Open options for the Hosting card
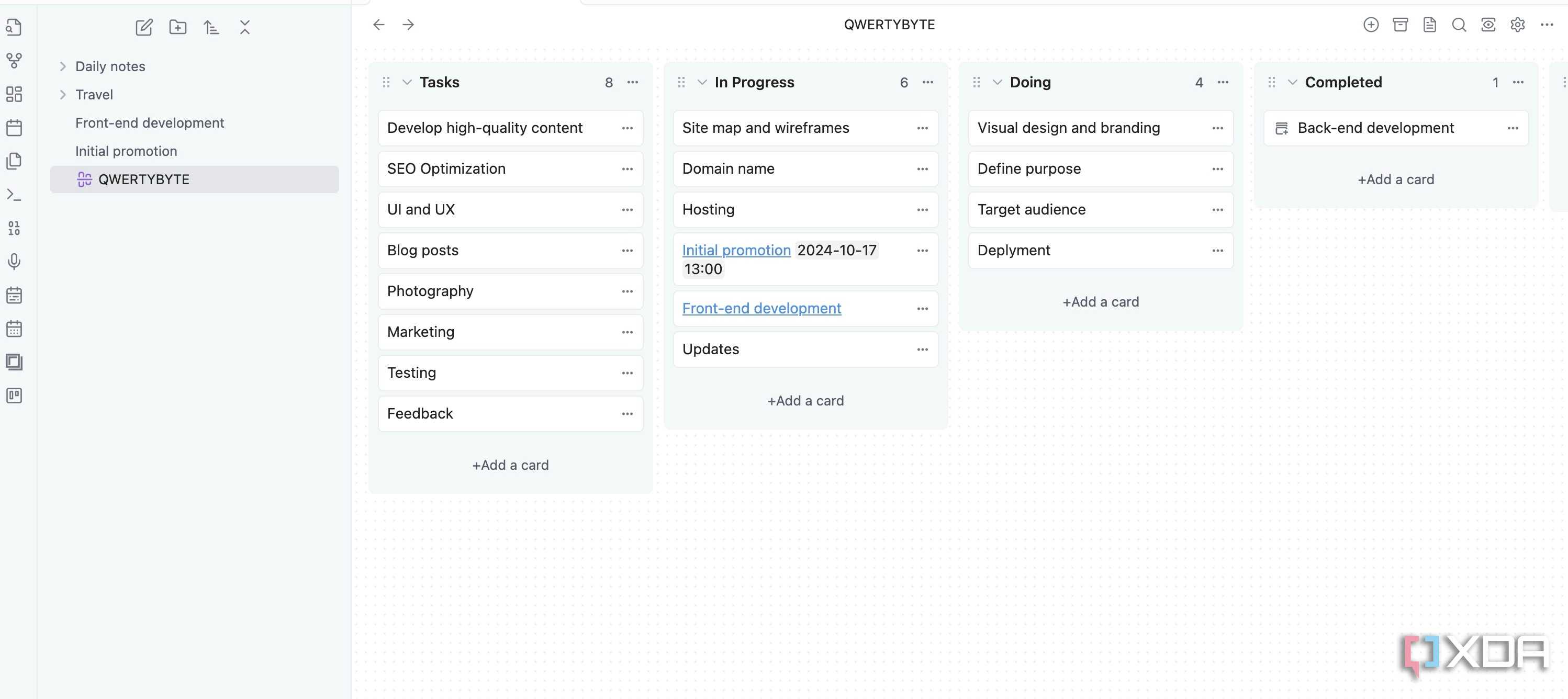 point(922,209)
